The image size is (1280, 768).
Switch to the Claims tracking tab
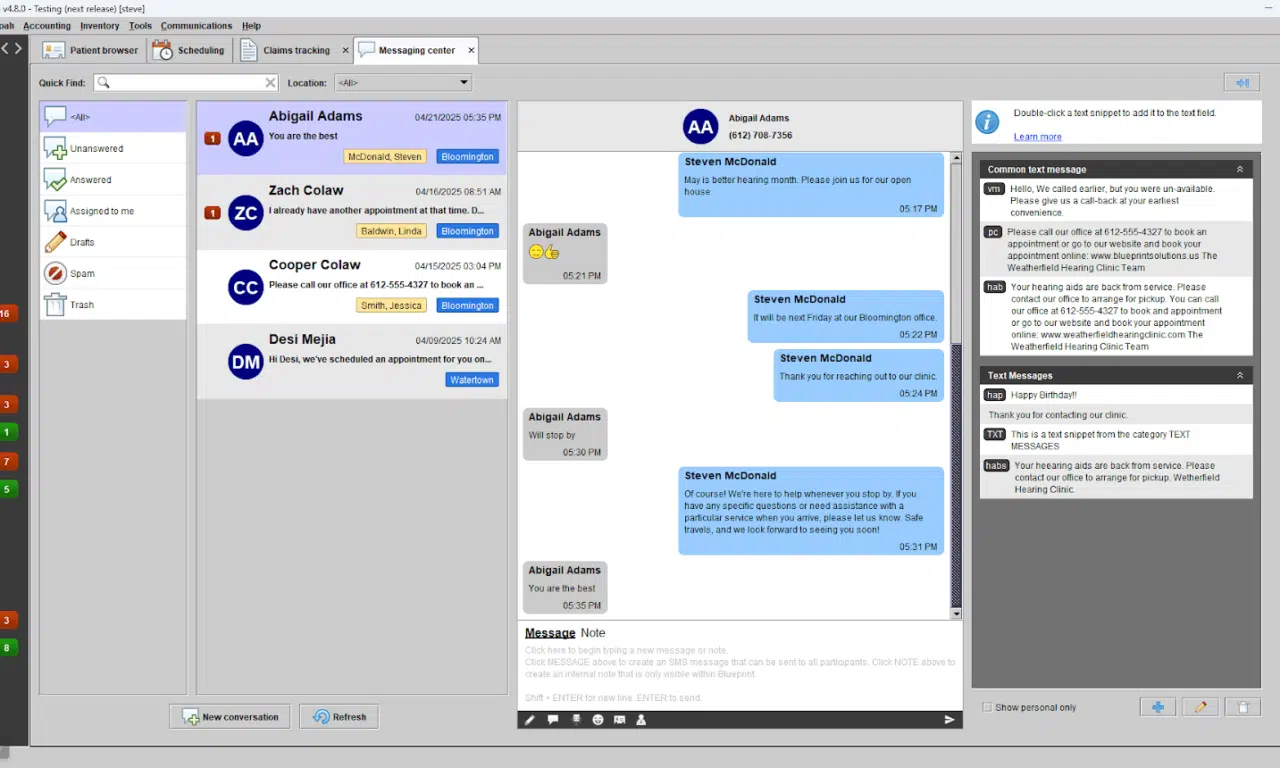point(285,50)
